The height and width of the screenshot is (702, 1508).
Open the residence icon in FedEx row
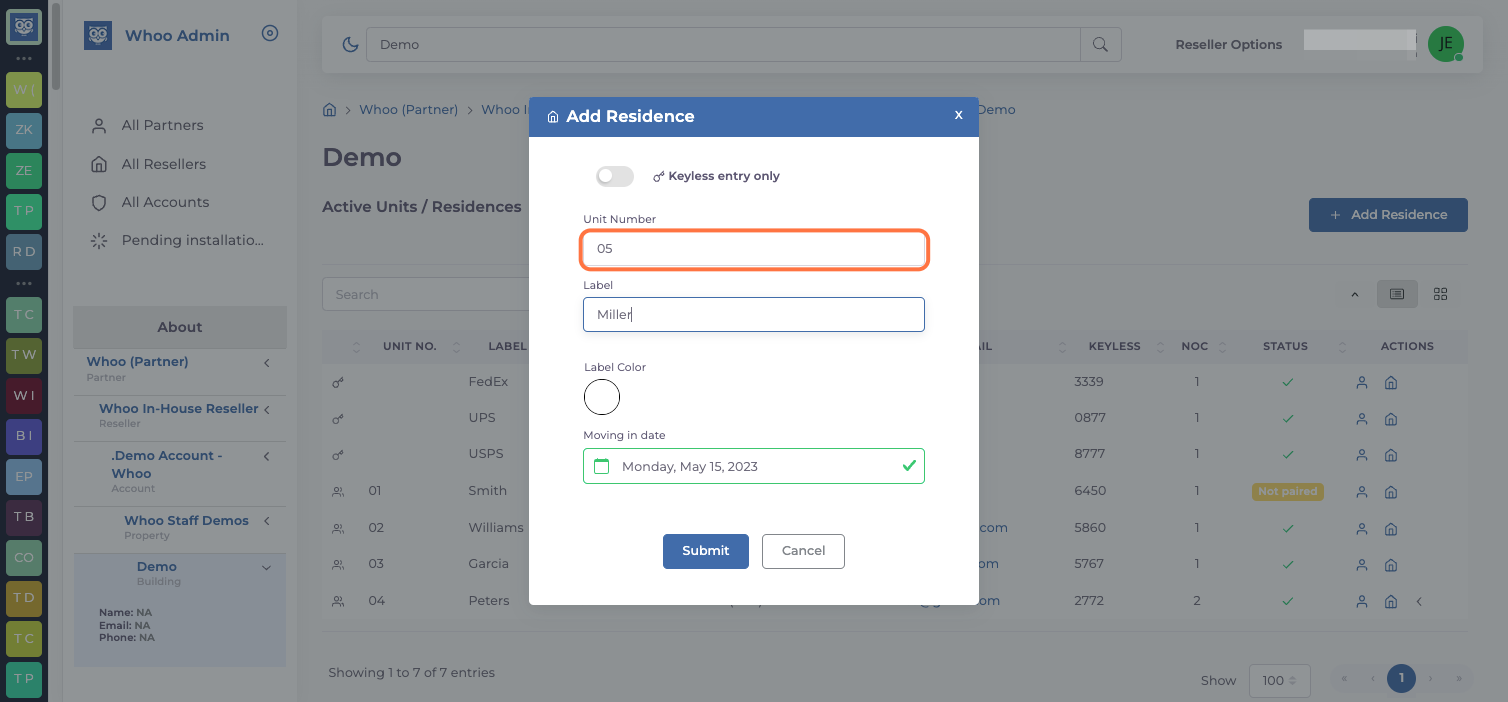1390,382
